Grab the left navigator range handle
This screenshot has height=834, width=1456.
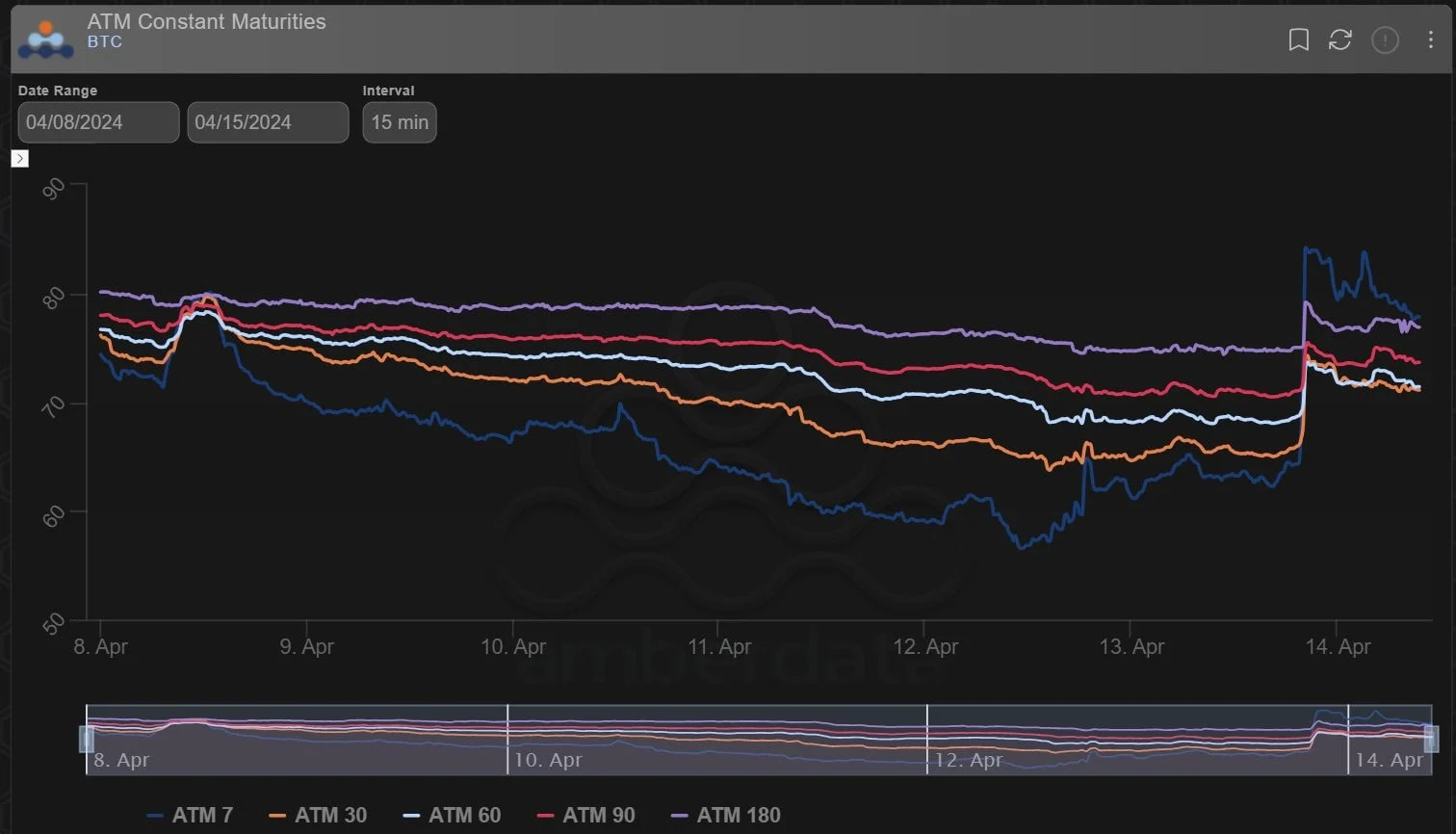pyautogui.click(x=86, y=739)
